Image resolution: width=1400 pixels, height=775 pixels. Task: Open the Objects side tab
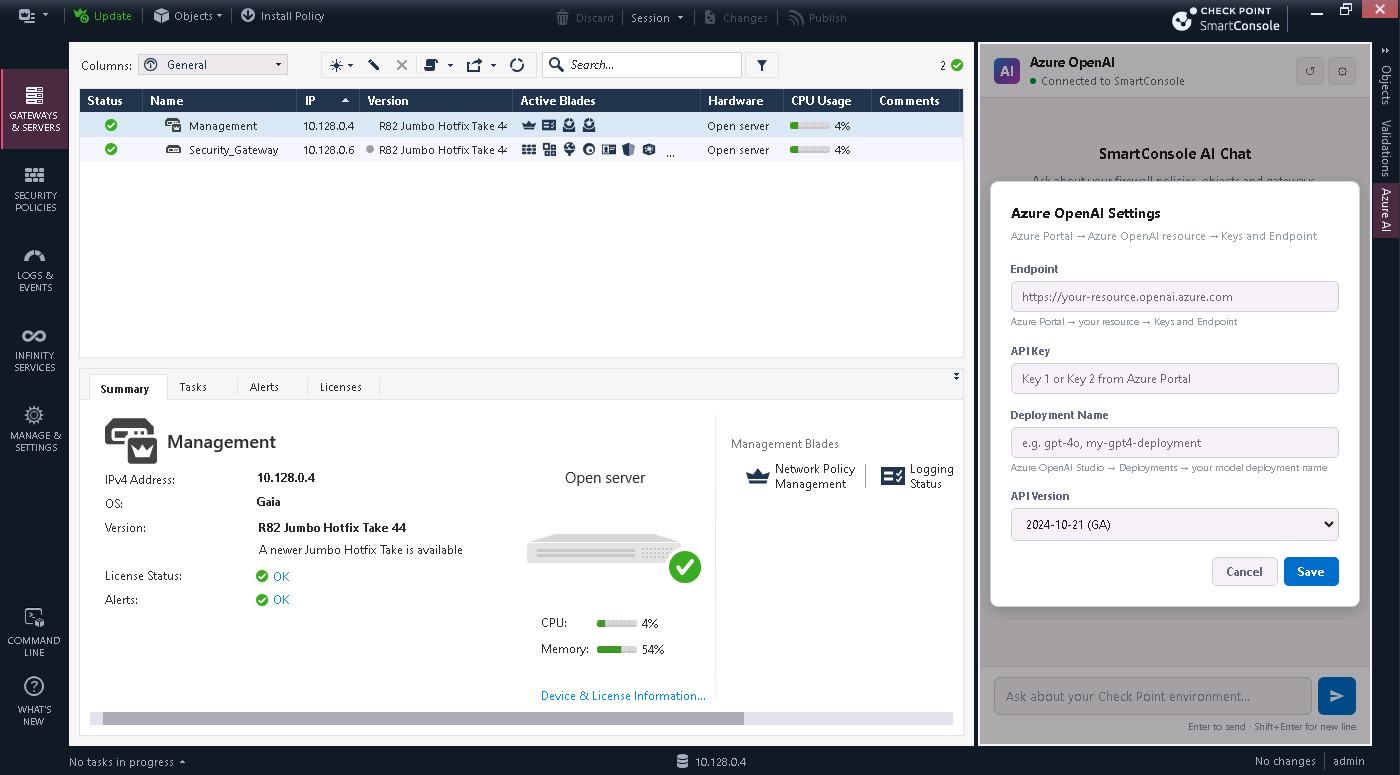[1386, 85]
